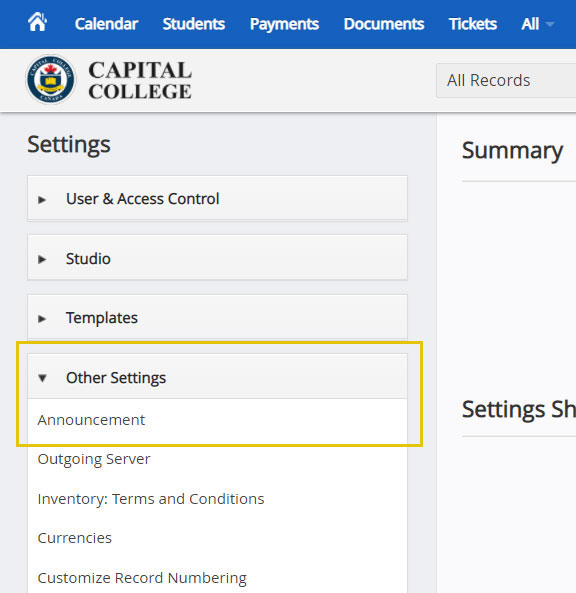576x593 pixels.
Task: Open the Documents menu item
Action: (384, 24)
